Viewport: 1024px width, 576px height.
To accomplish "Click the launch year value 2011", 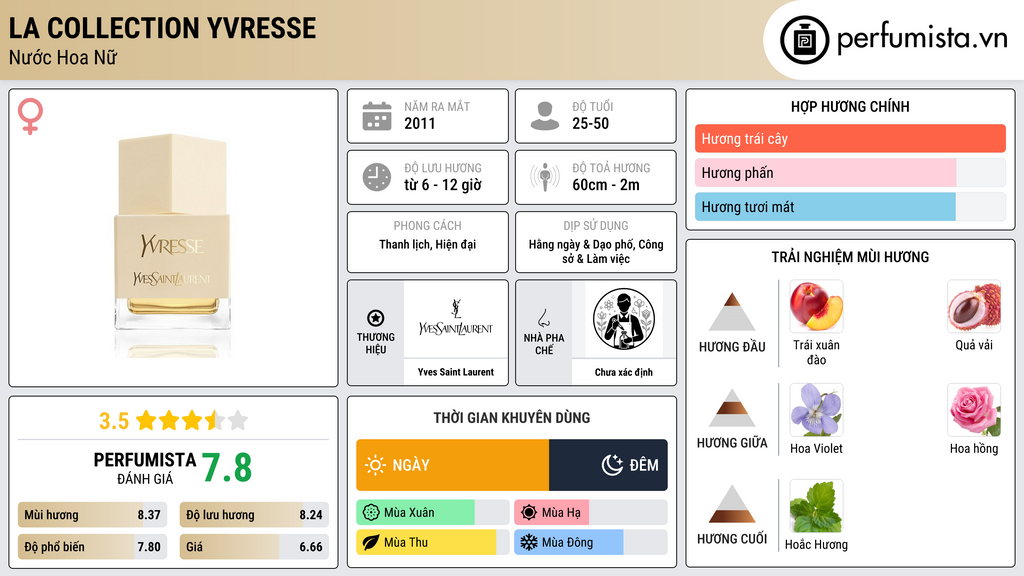I will [x=419, y=123].
